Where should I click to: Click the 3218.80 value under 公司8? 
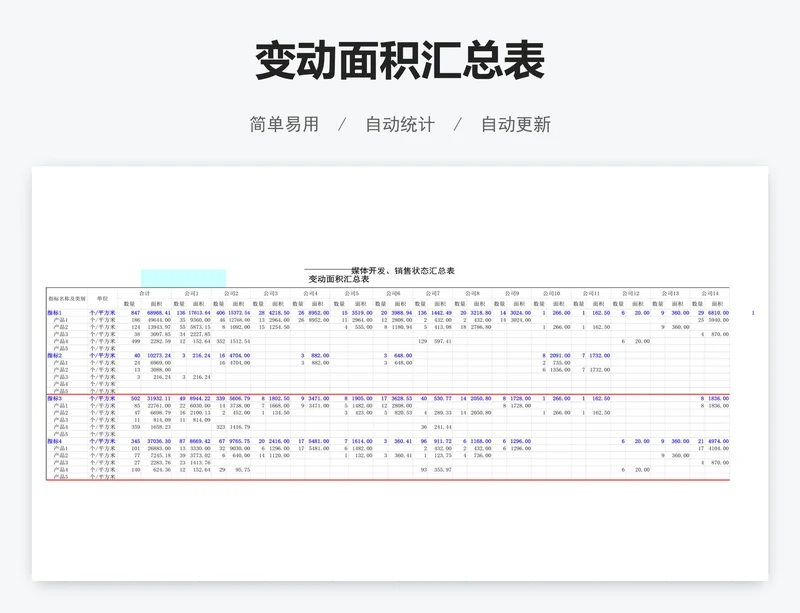click(x=481, y=313)
